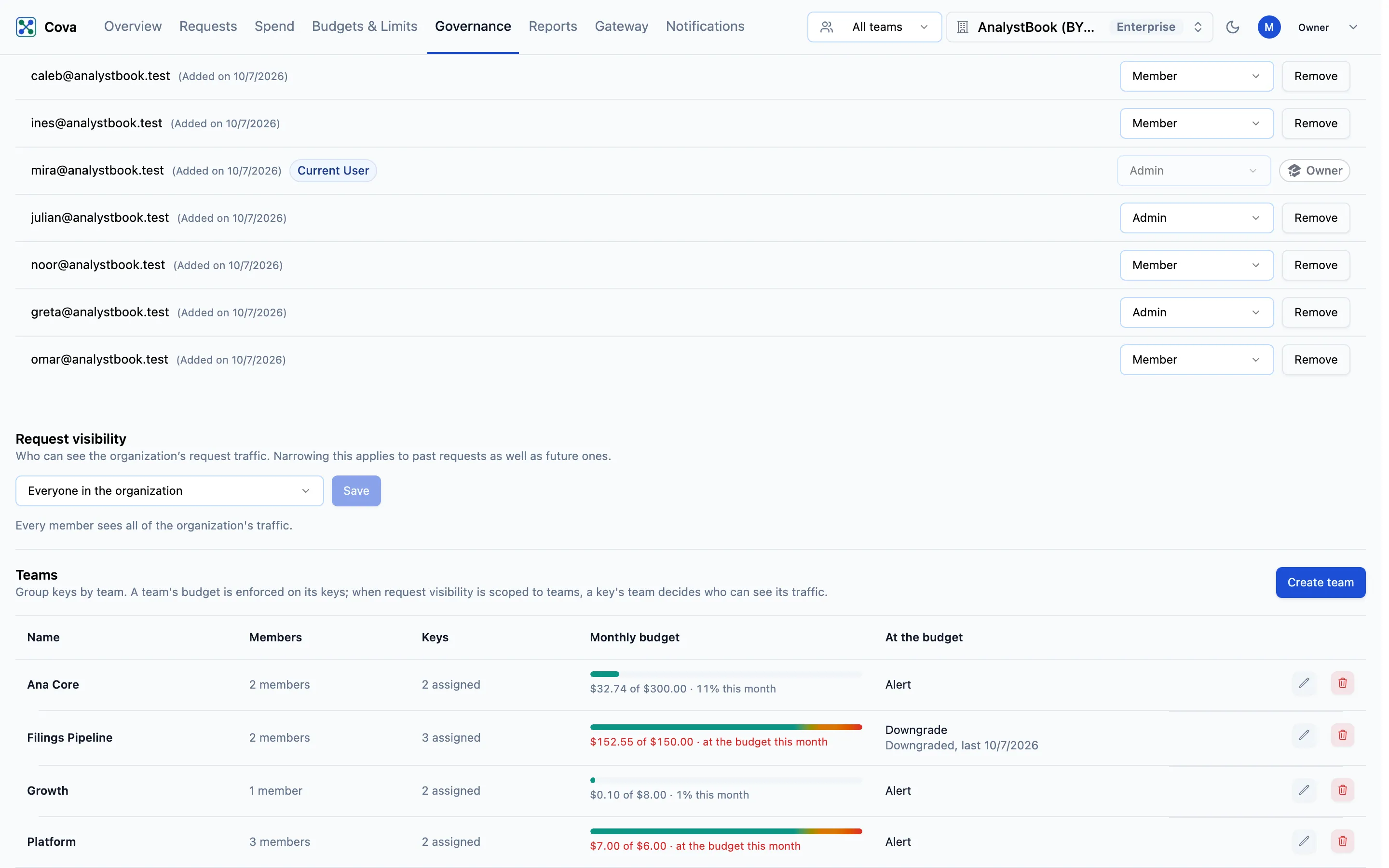
Task: Click the Filings Pipeline budget progress bar
Action: click(725, 727)
